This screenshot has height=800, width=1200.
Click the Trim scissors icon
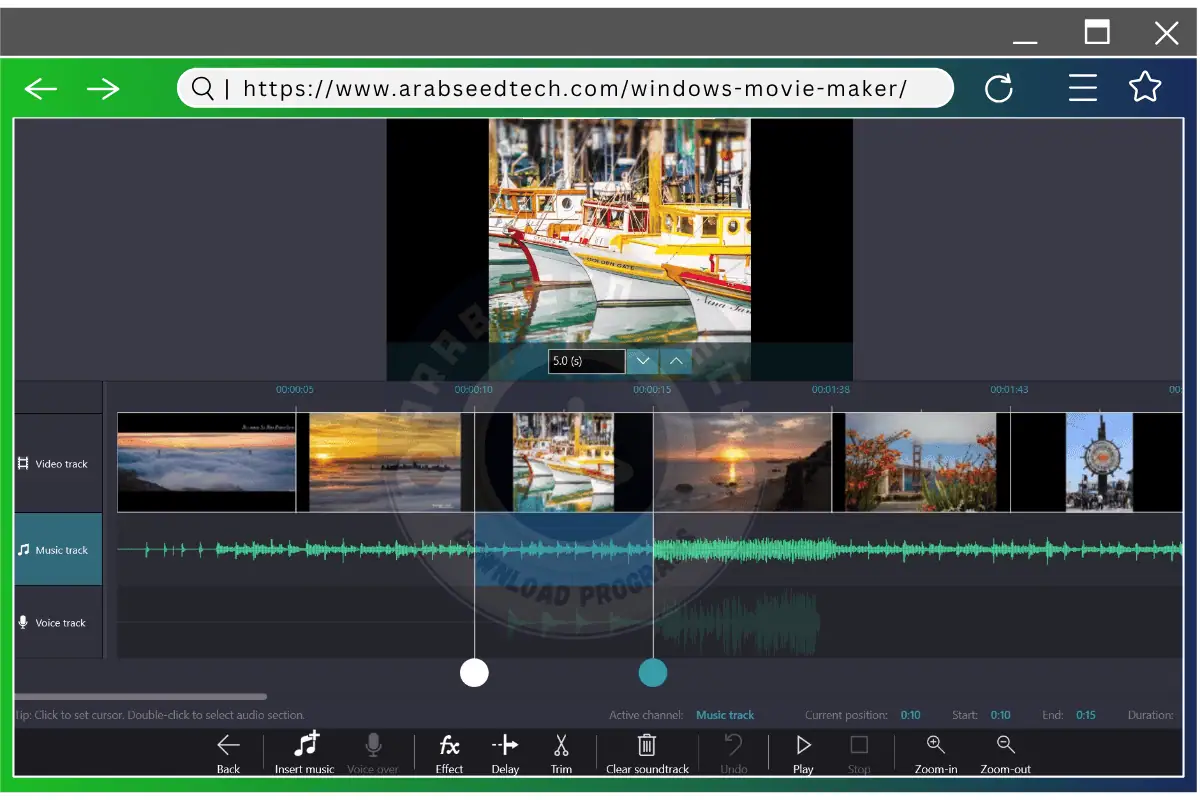561,747
